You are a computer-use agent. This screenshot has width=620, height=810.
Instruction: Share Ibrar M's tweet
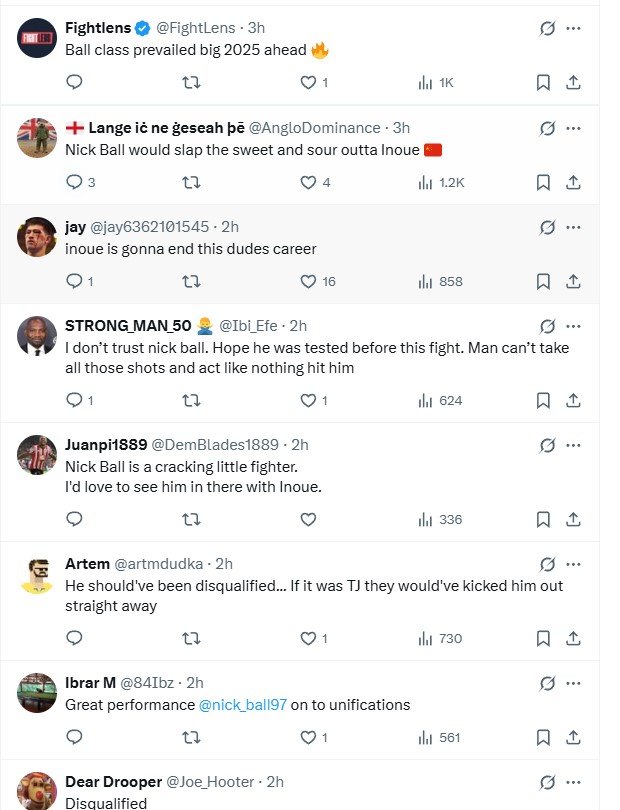pos(573,737)
